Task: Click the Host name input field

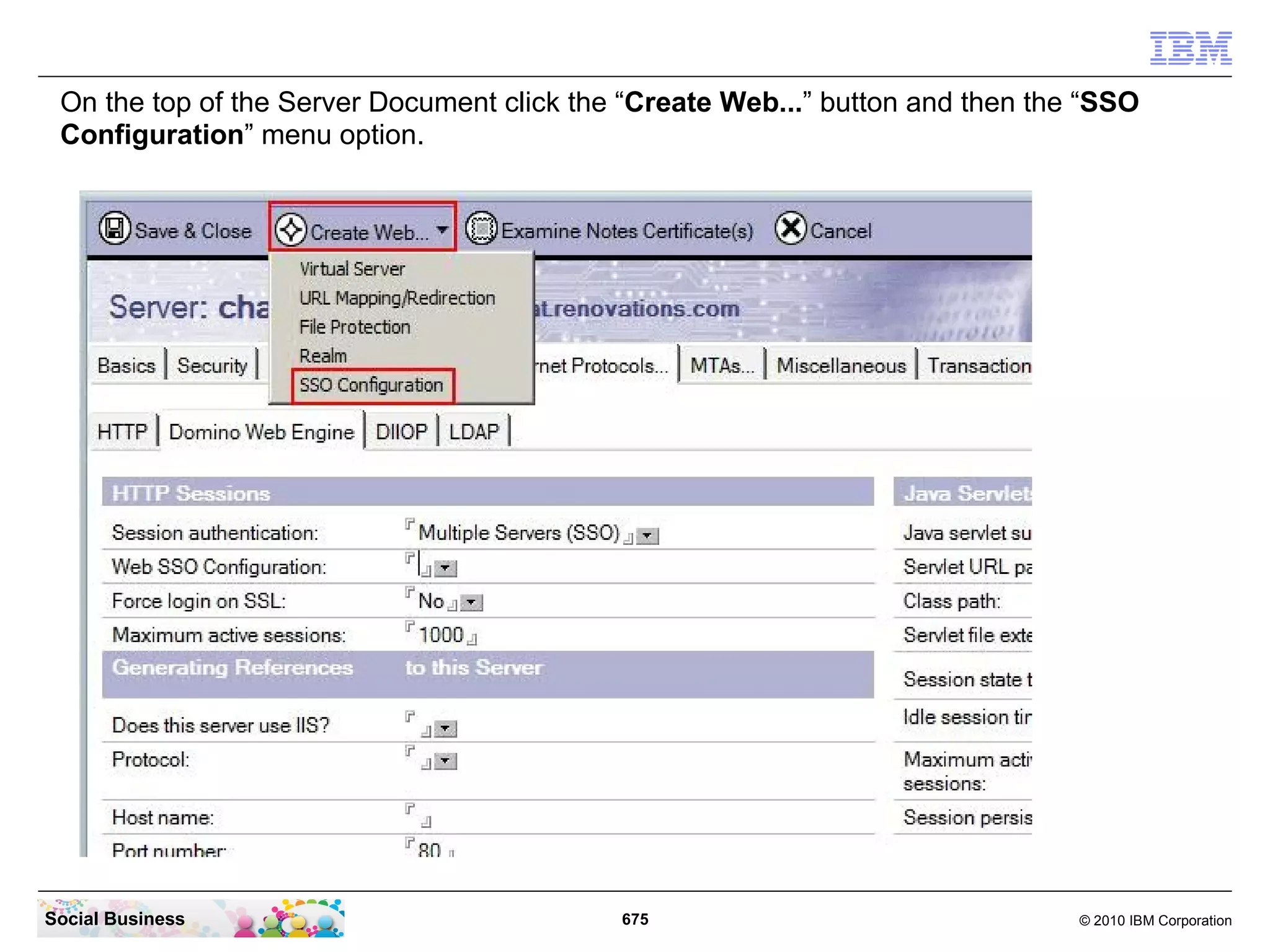Action: [x=419, y=817]
